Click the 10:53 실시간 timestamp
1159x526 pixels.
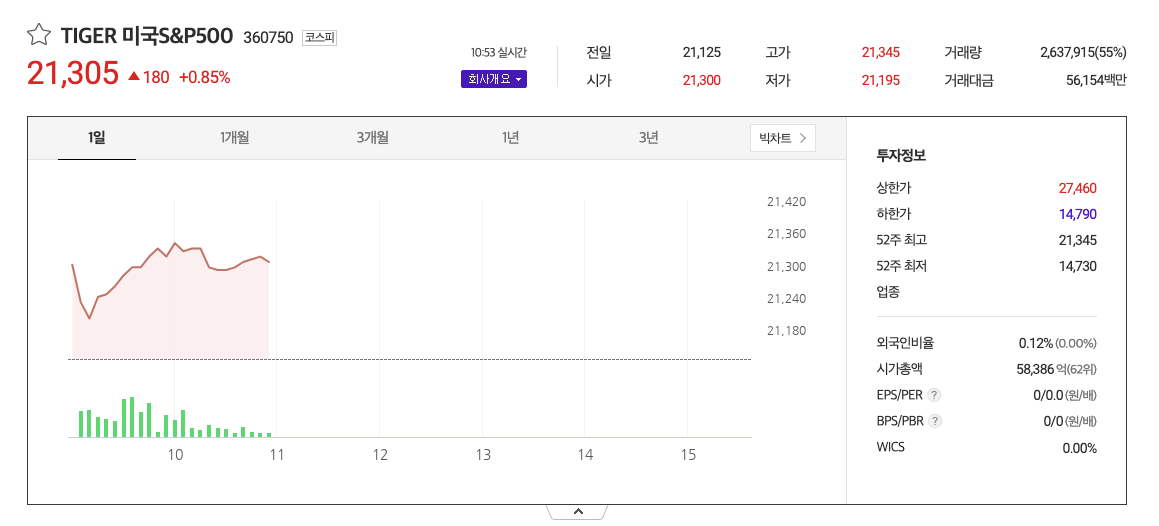click(499, 52)
